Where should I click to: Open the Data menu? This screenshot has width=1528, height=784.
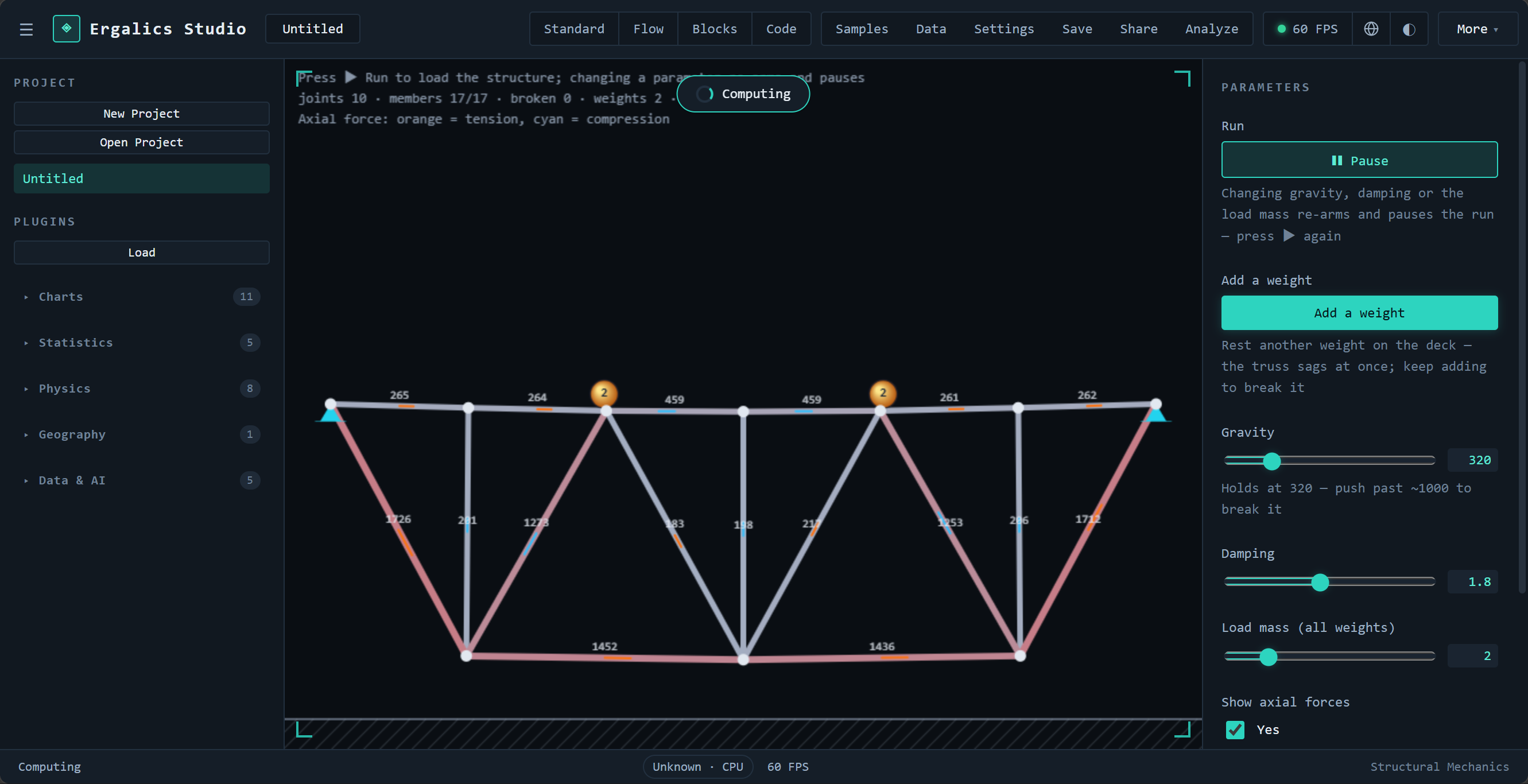coord(930,29)
